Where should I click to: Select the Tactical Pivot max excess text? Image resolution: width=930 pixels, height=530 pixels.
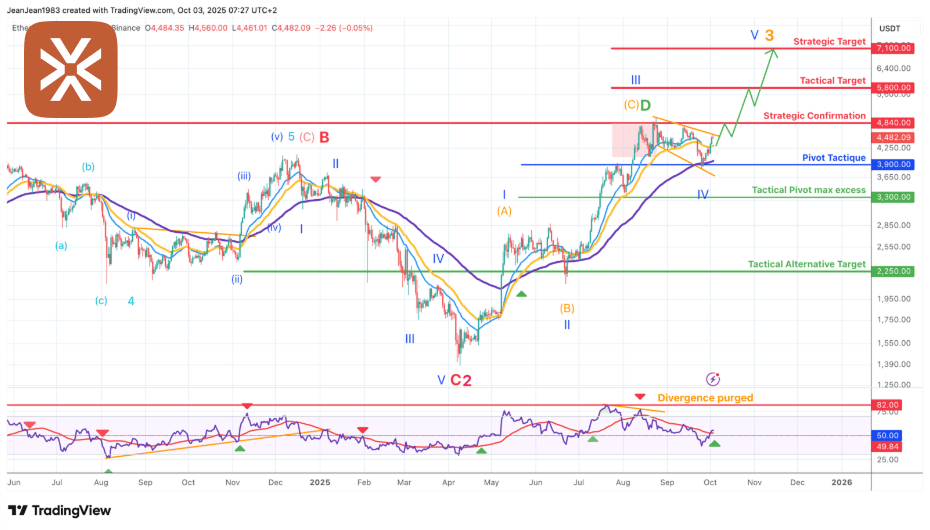(808, 190)
